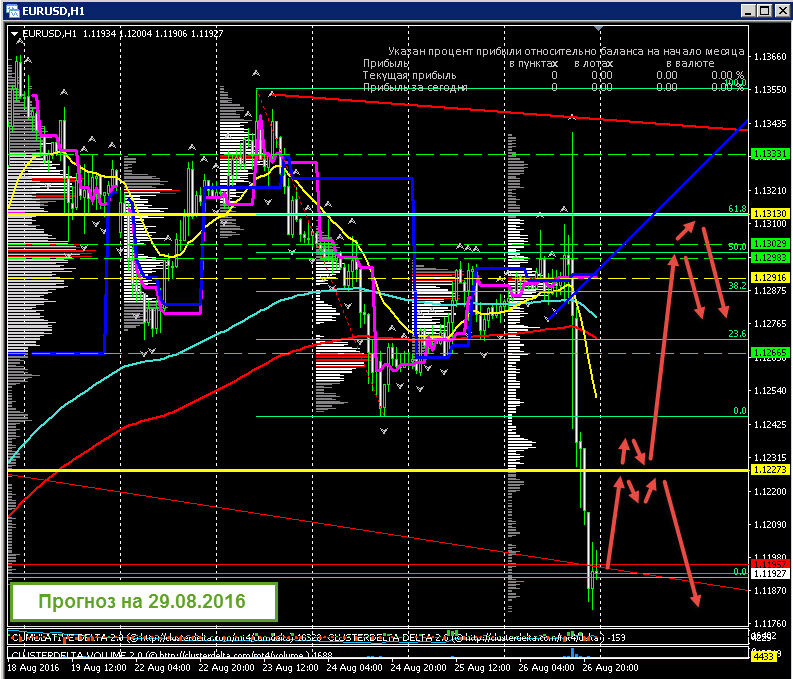Viewport: 793px width, 679px height.
Task: Click the 'Прибыль за сегодня' row label
Action: tap(415, 87)
